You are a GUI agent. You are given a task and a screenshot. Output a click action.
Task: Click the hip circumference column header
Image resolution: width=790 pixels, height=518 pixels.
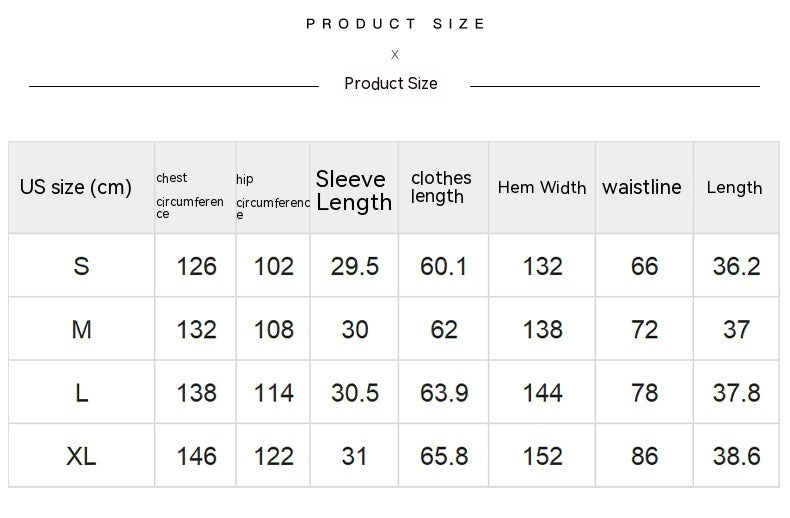click(x=272, y=196)
